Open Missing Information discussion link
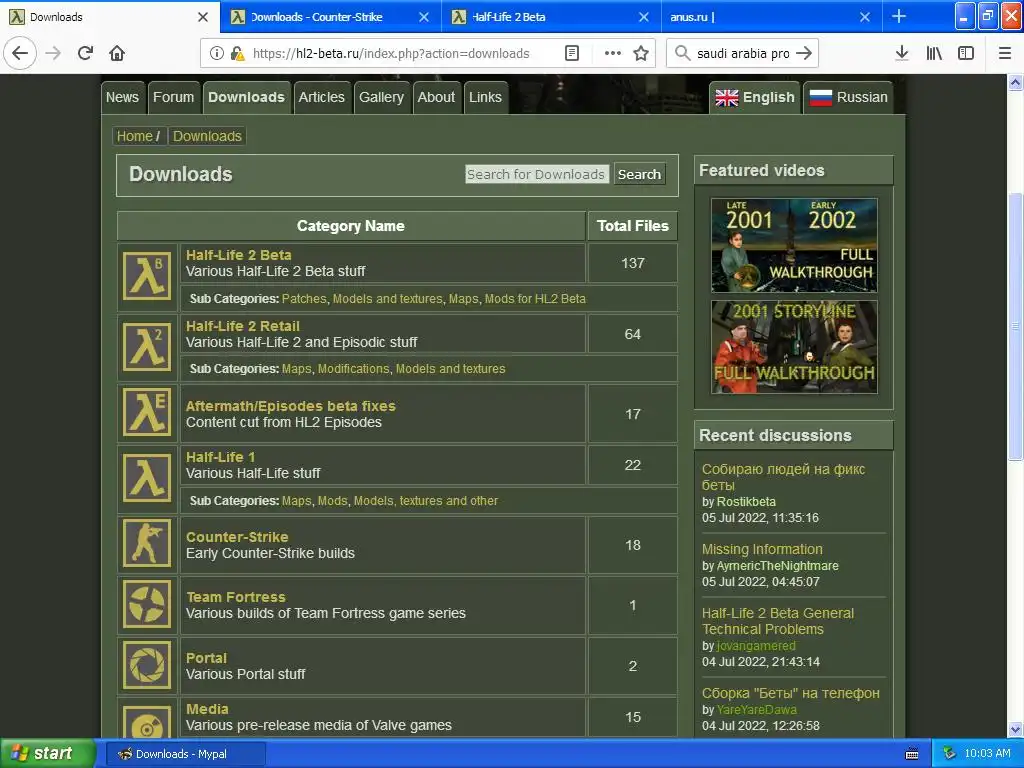Screen dimensions: 1024x768 point(762,549)
